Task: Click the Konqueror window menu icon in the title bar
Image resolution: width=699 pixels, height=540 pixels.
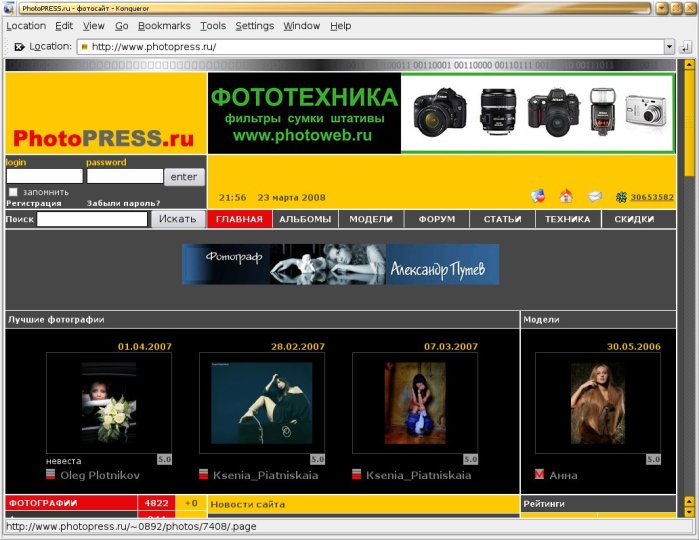Action: click(x=8, y=8)
